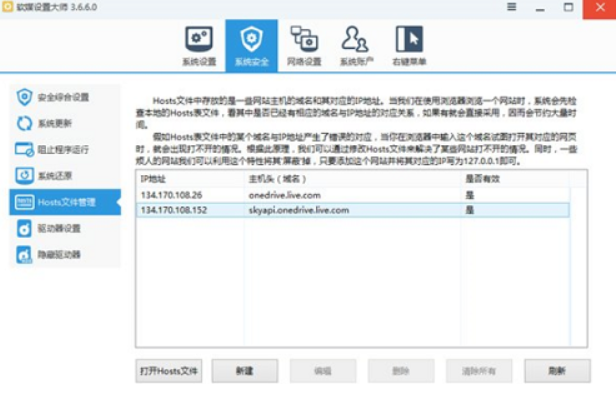Screen dimensions: 616x396
Task: Switch to the 网络设置 tab icon
Action: coord(304,39)
